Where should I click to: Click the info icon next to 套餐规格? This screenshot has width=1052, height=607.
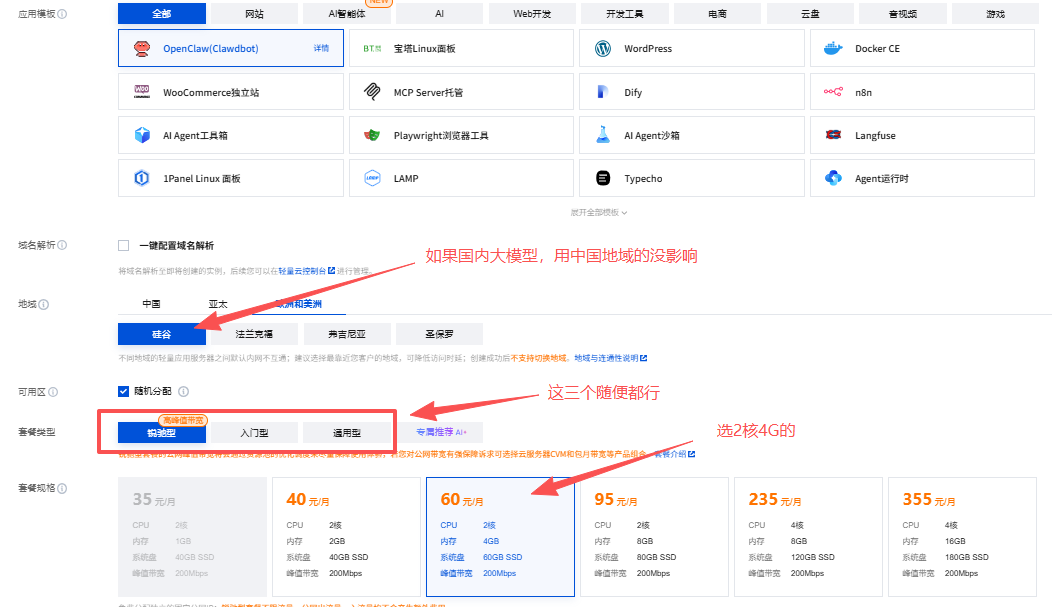click(62, 488)
